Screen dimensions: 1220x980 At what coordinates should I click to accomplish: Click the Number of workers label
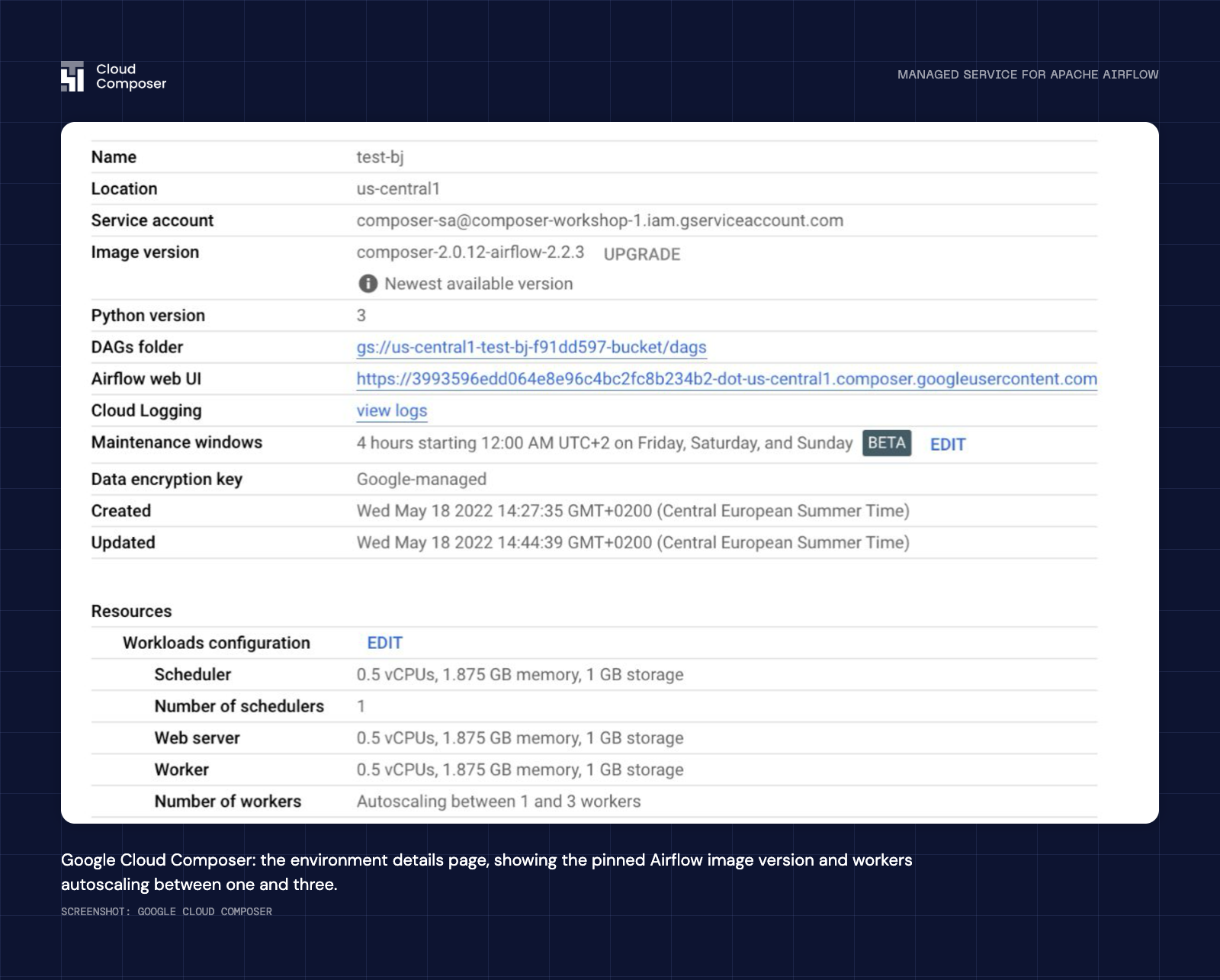[x=228, y=802]
